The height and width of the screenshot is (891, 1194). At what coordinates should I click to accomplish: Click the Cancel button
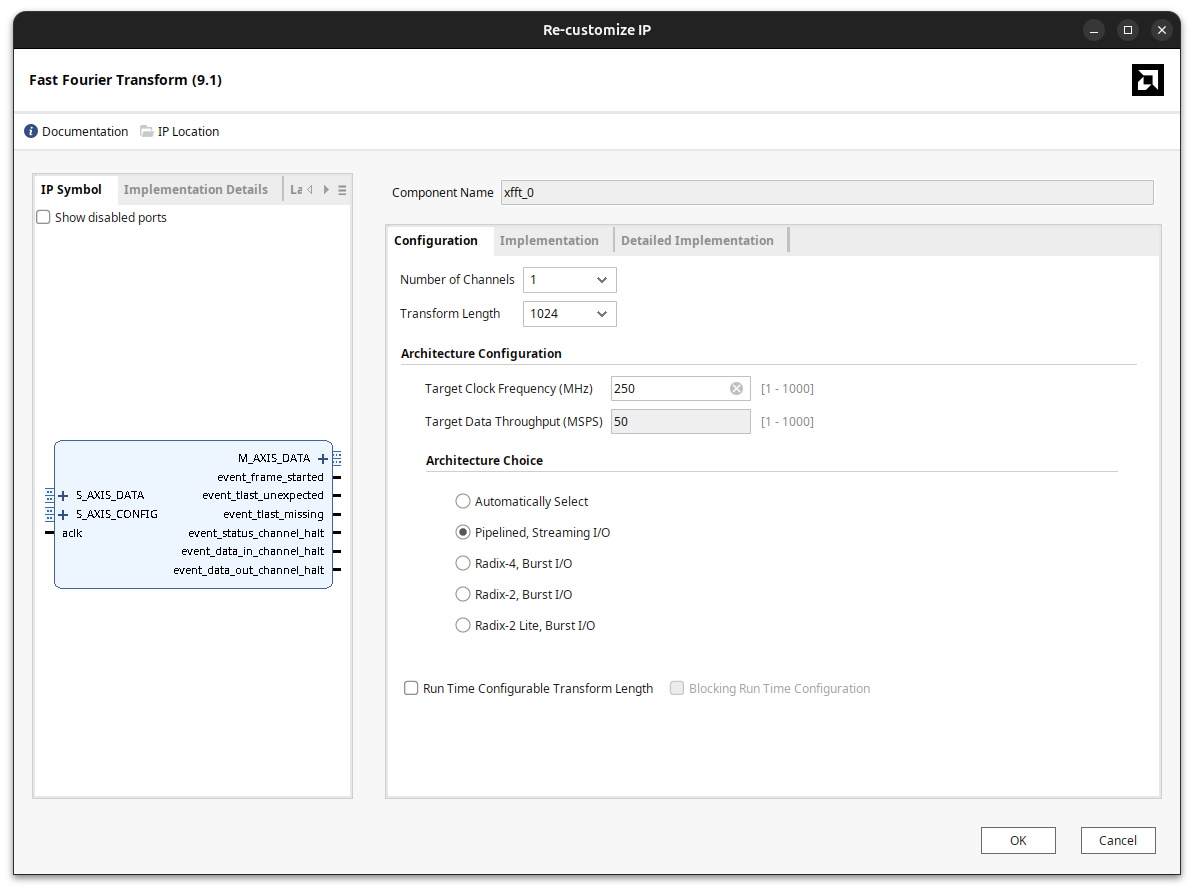(1118, 841)
